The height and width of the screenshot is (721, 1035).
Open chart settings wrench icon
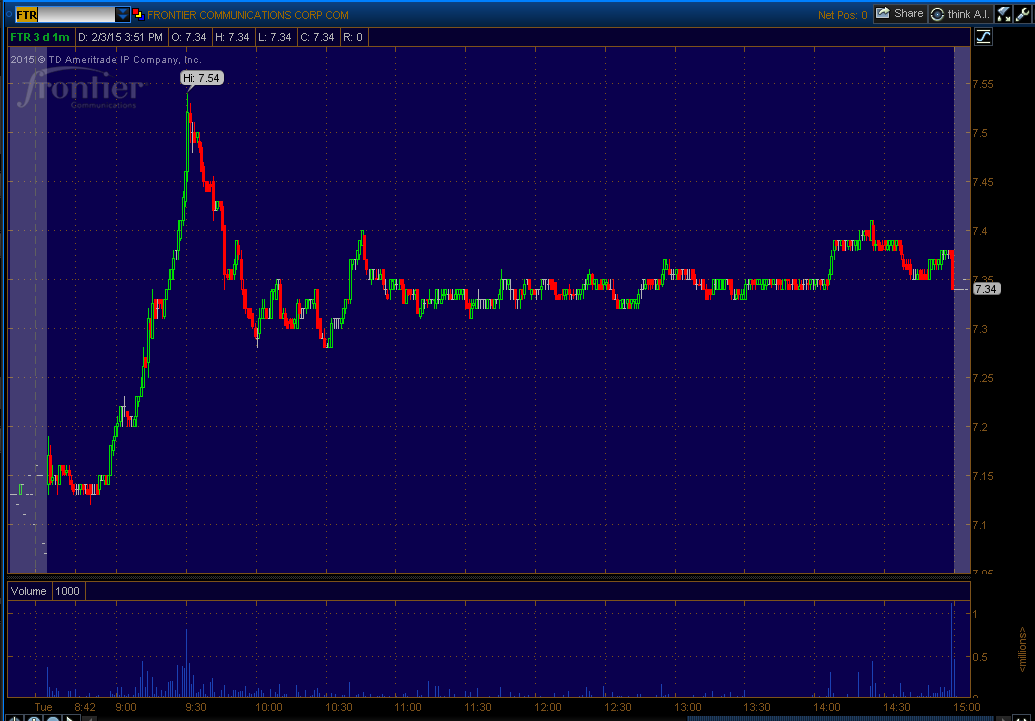1022,14
